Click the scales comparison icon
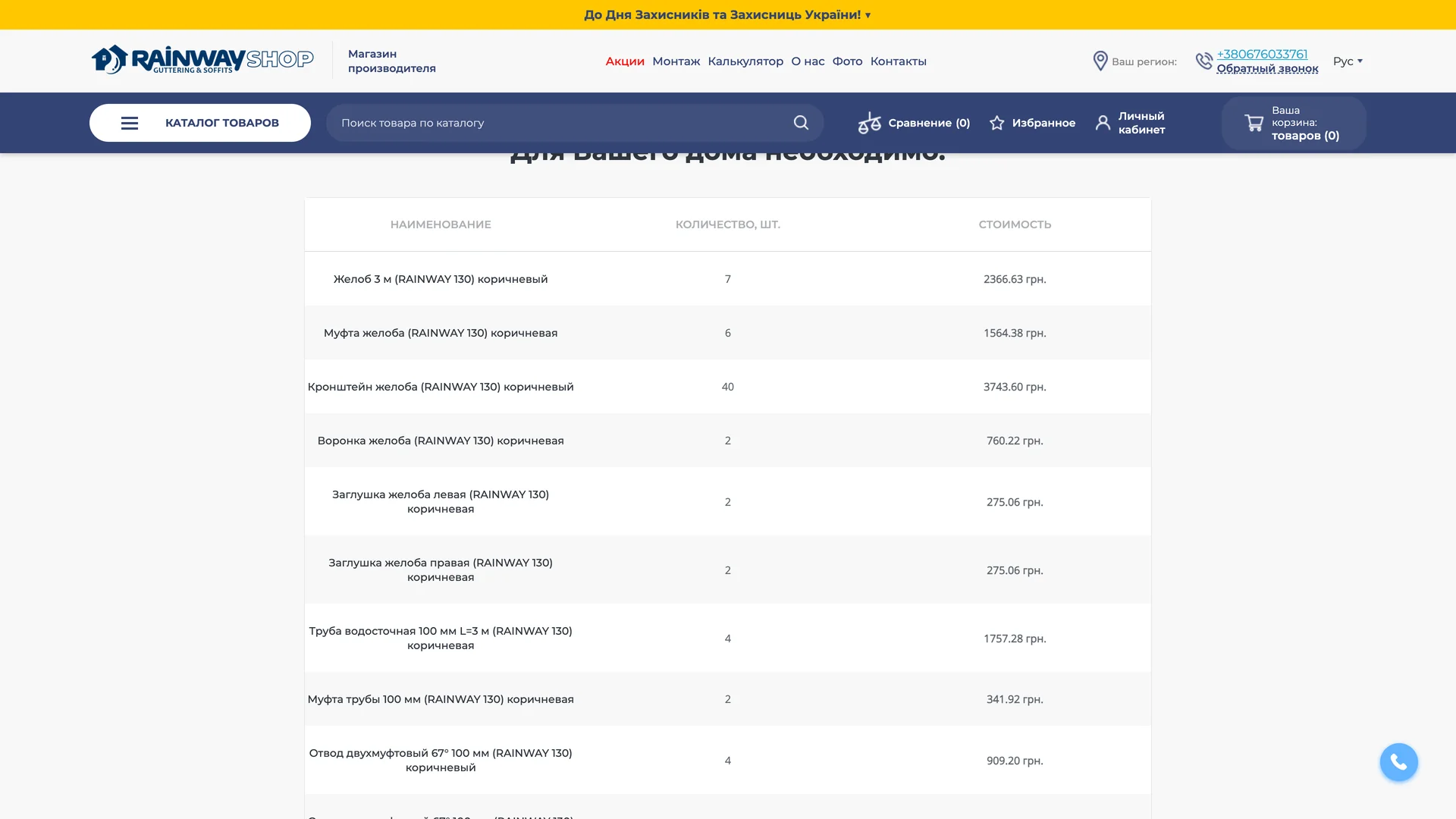The width and height of the screenshot is (1456, 819). point(869,123)
